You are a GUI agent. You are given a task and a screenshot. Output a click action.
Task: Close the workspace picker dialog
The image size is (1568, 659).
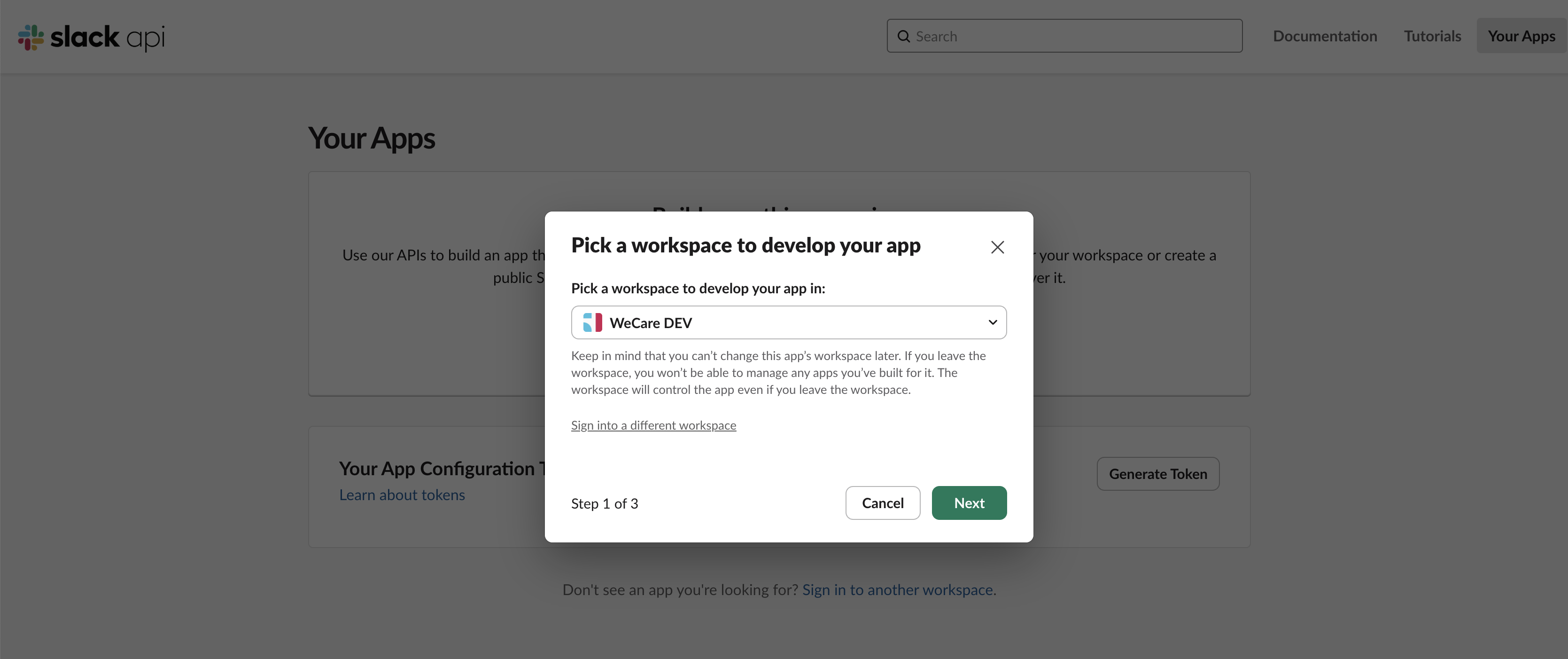[x=997, y=247]
